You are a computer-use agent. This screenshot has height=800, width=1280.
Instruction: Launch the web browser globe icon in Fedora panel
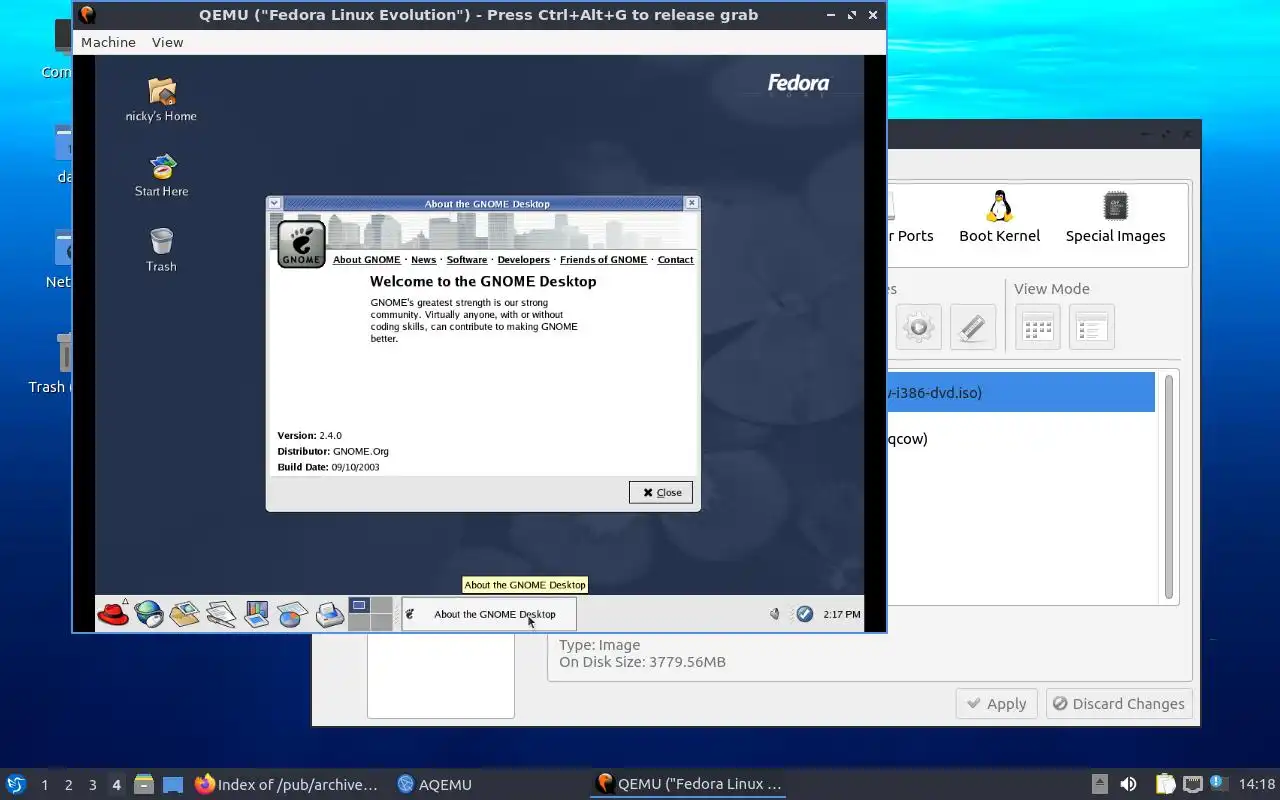pos(149,614)
